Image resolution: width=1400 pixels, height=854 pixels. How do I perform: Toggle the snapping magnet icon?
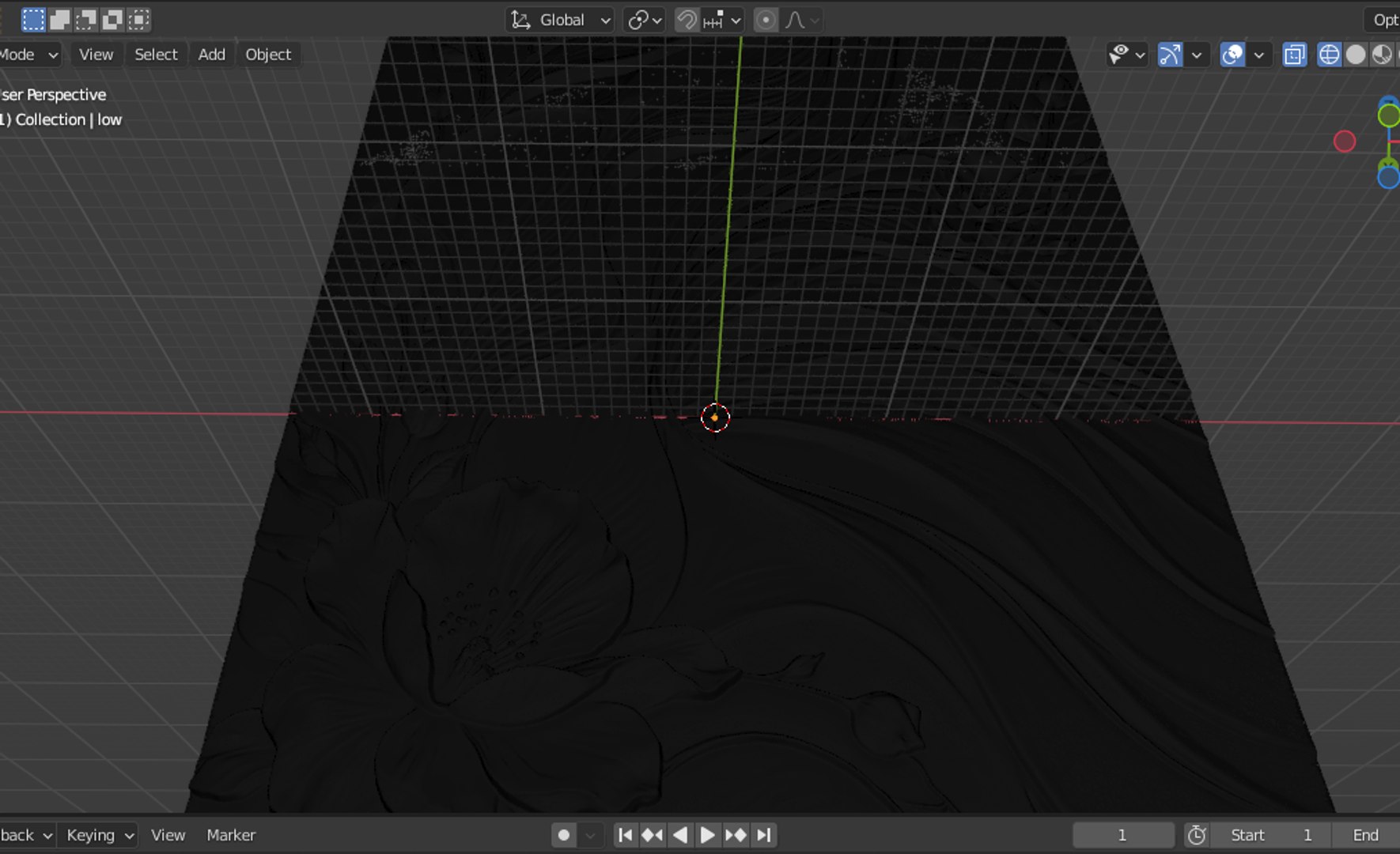(x=687, y=20)
